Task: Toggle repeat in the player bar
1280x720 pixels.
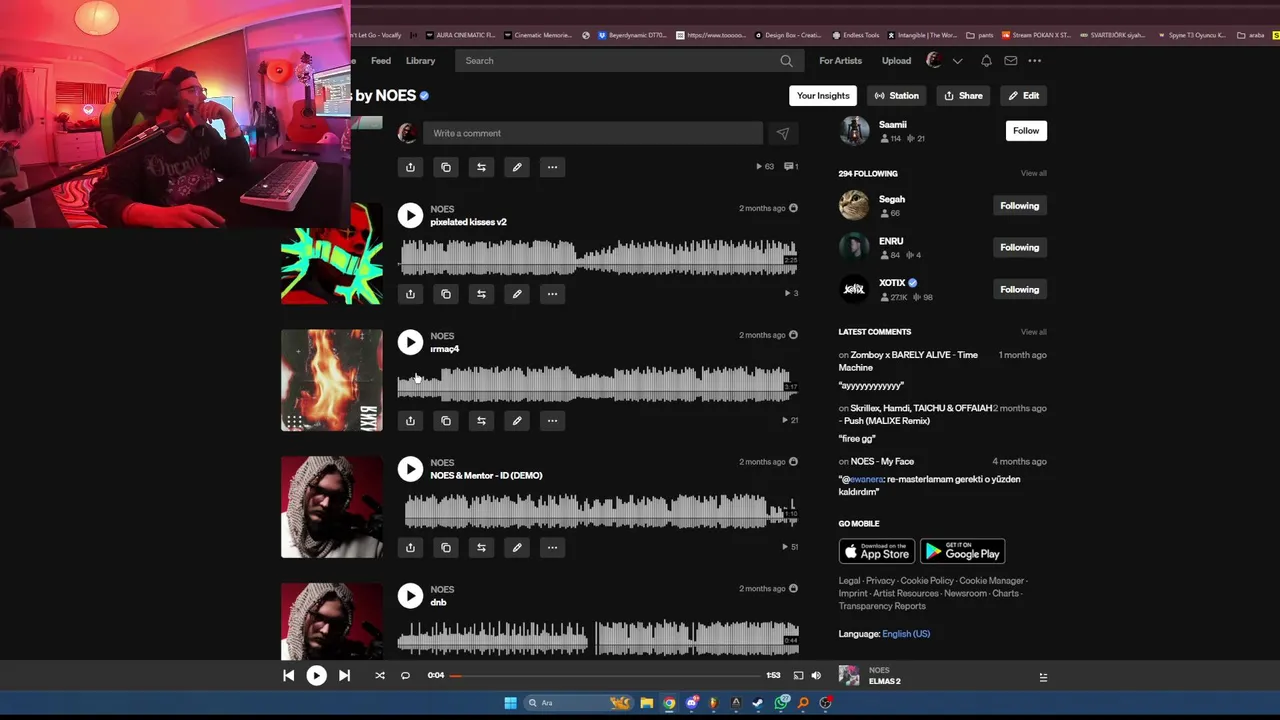Action: click(x=405, y=676)
